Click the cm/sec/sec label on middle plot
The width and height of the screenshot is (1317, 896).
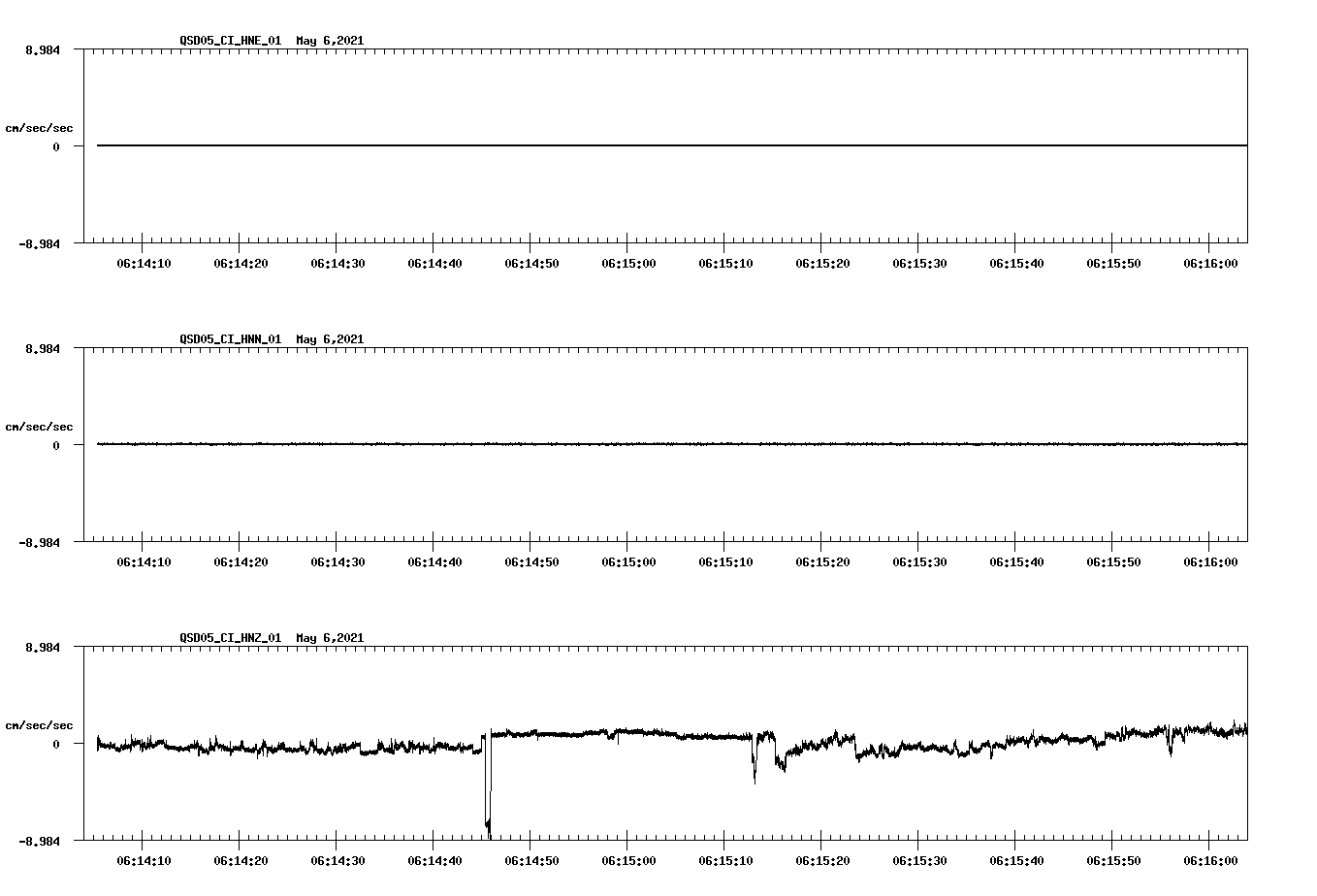pos(39,426)
